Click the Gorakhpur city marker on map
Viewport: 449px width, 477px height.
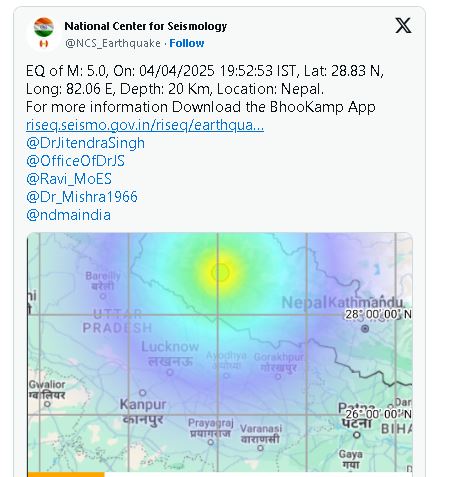[278, 376]
